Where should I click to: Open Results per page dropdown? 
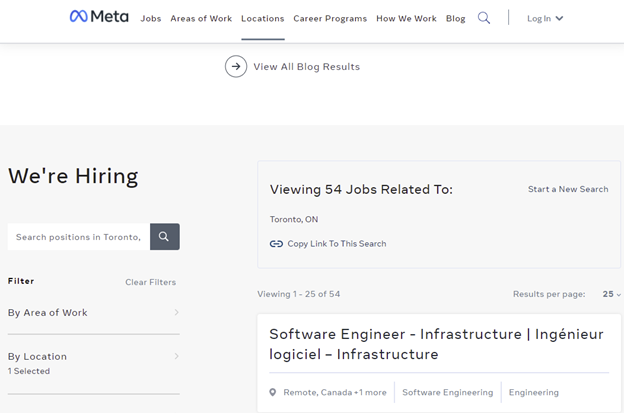click(611, 295)
